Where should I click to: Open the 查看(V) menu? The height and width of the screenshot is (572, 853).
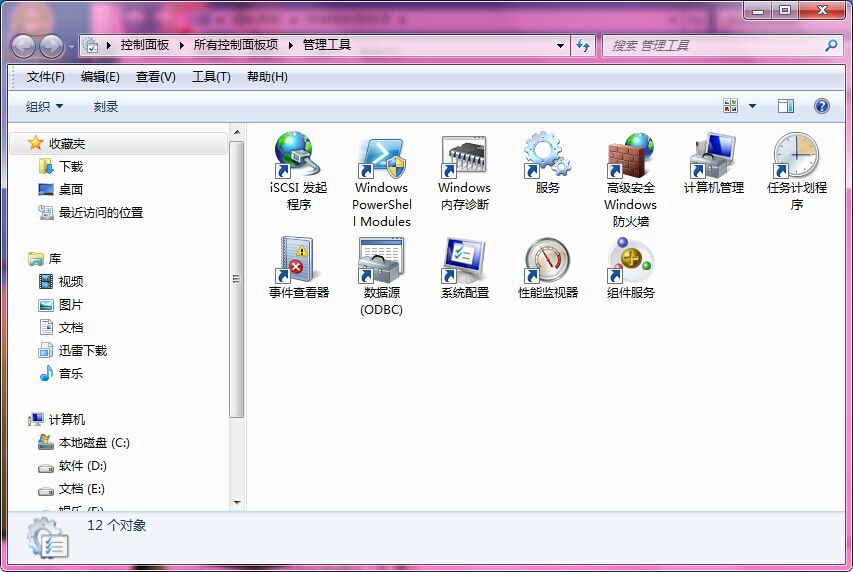[x=156, y=77]
